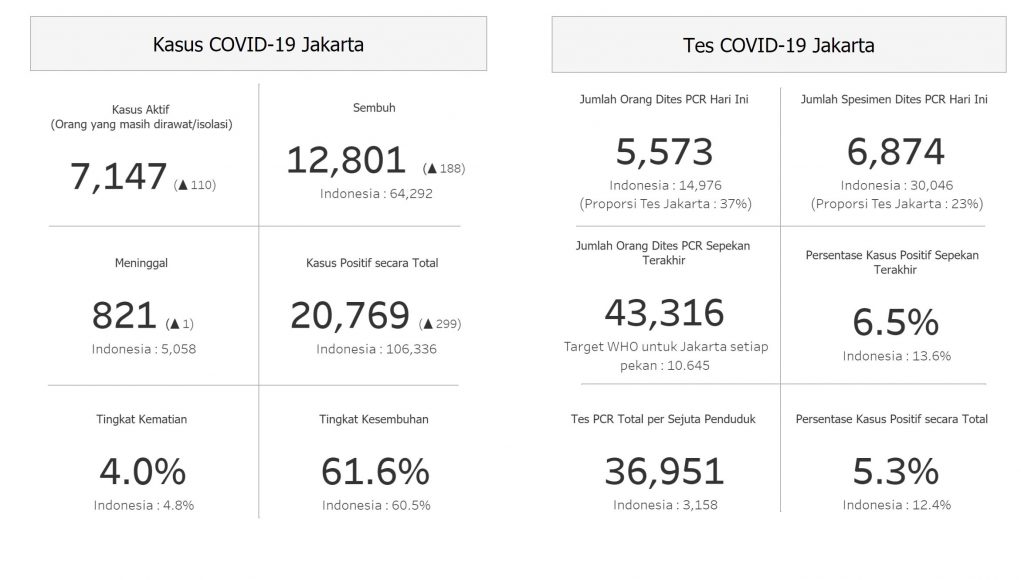Select the Kasus Aktif value 7,147
1021x580 pixels.
118,177
